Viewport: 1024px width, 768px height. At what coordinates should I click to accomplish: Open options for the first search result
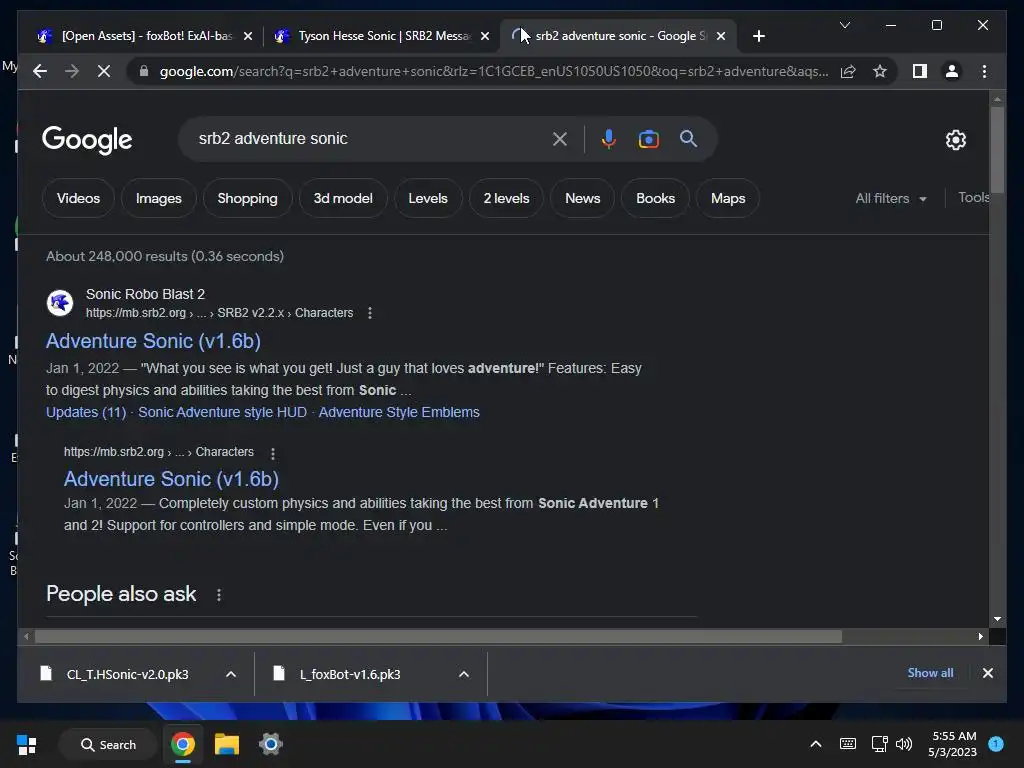370,313
